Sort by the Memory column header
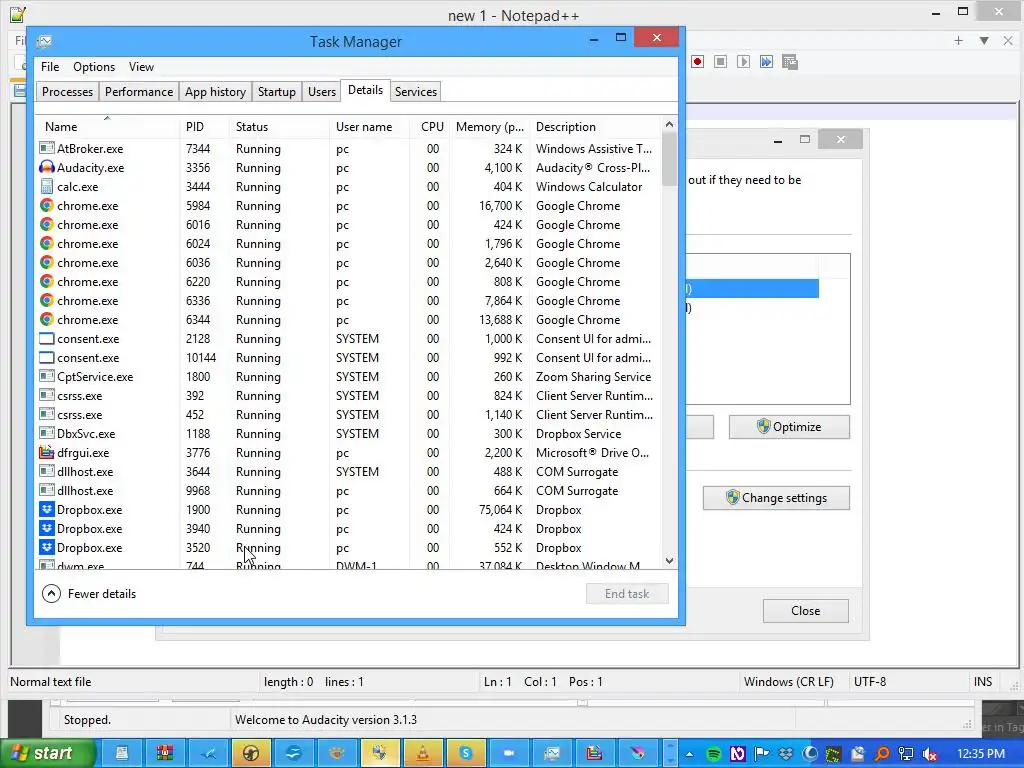This screenshot has height=768, width=1024. 490,127
